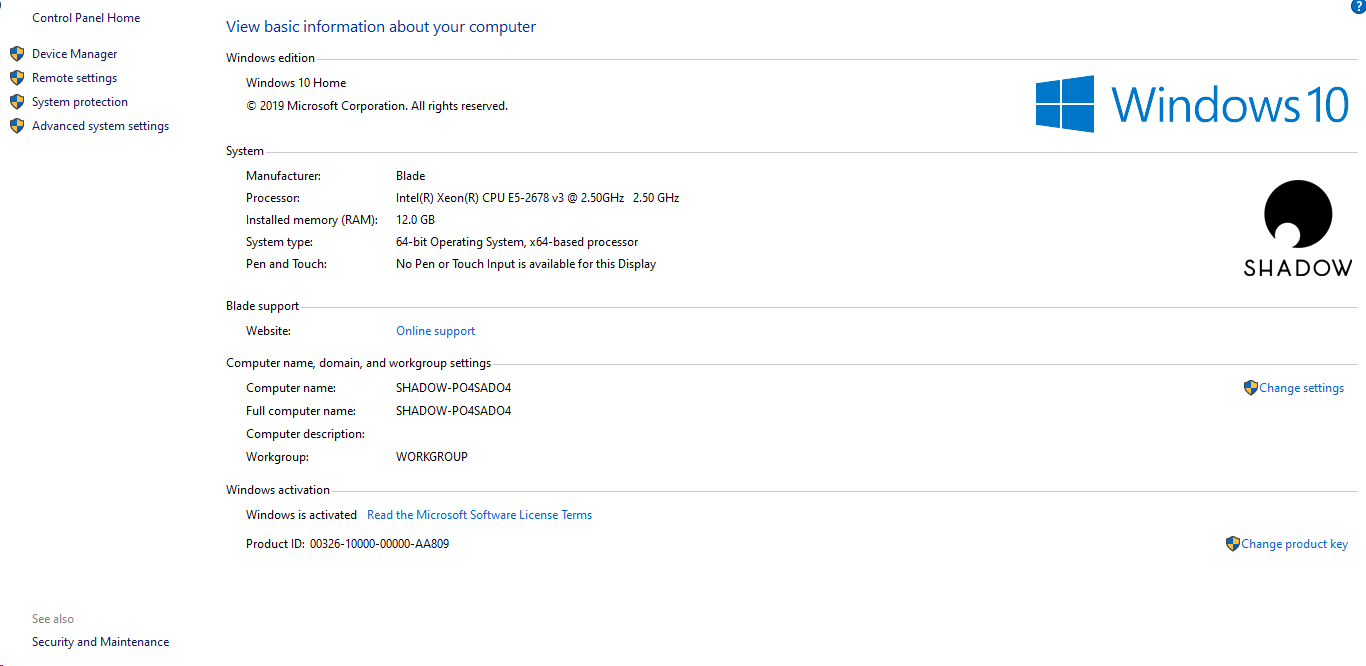Click the Shadow manufacturer logo
1366x666 pixels.
(x=1298, y=228)
